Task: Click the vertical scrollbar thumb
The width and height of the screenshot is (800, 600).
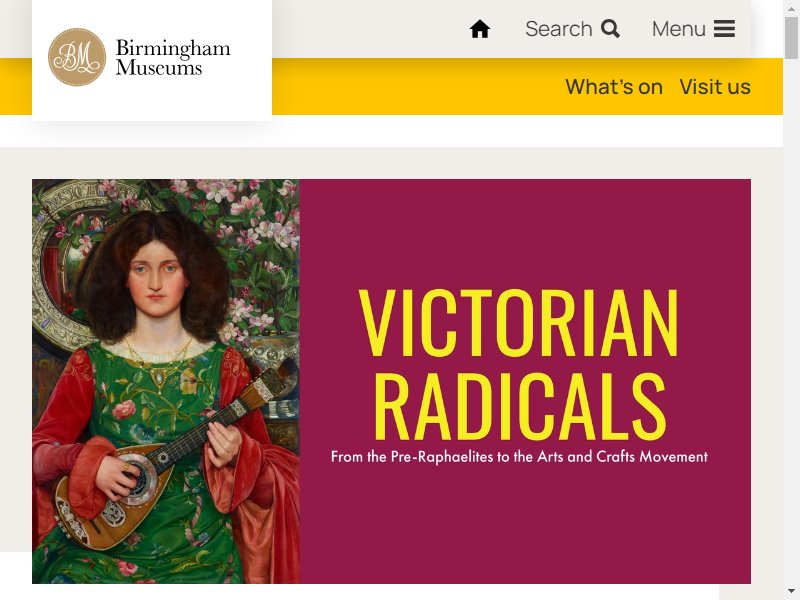Action: (x=791, y=37)
